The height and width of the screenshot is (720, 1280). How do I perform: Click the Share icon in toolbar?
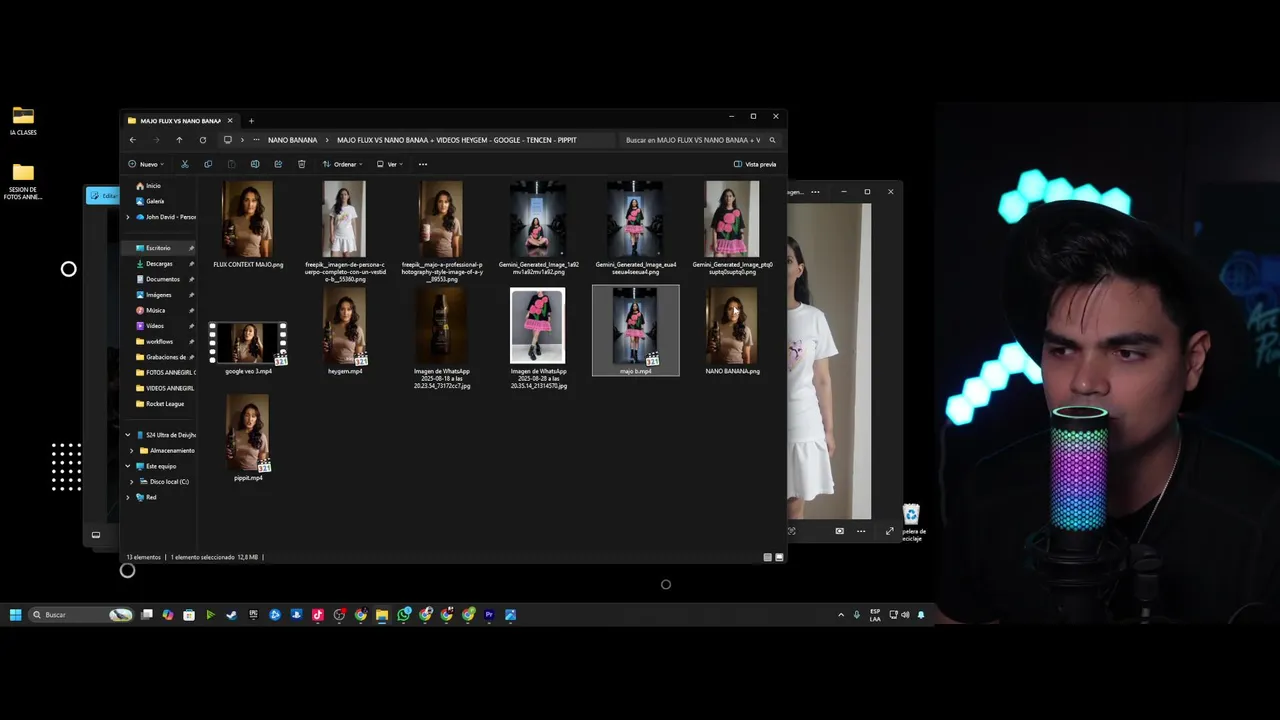pos(278,164)
